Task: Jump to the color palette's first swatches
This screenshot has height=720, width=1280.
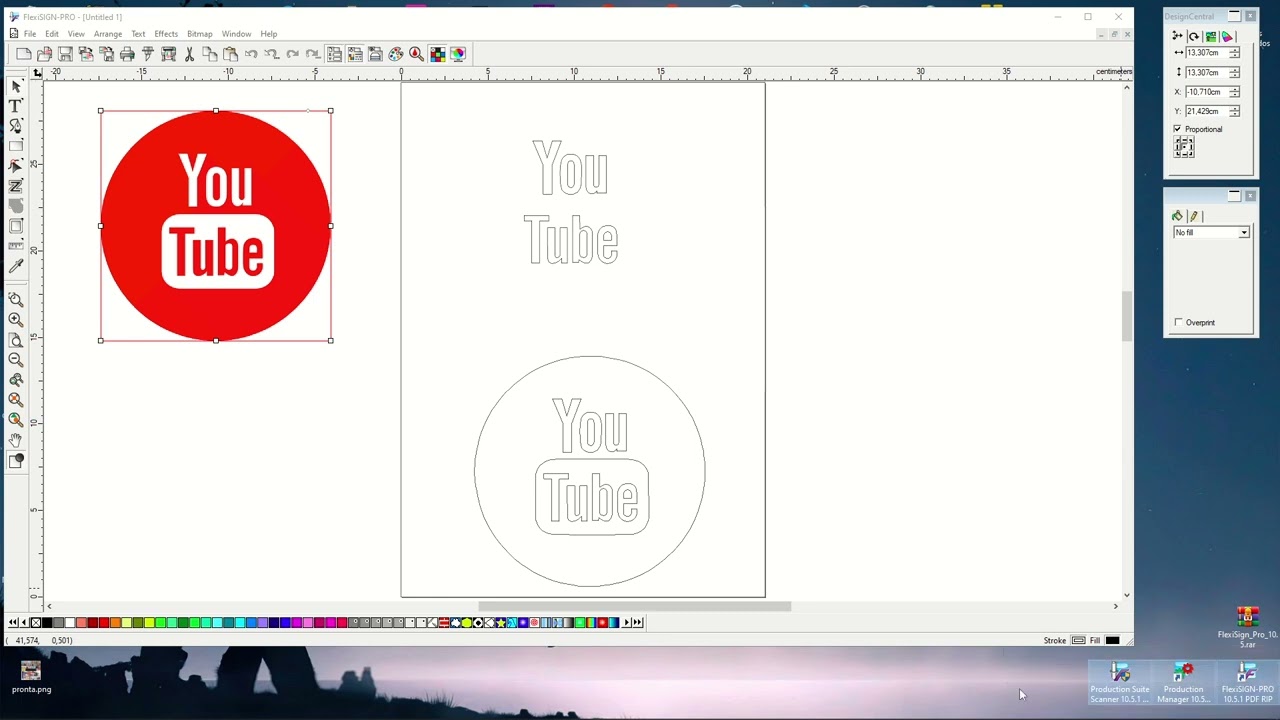Action: [12, 623]
